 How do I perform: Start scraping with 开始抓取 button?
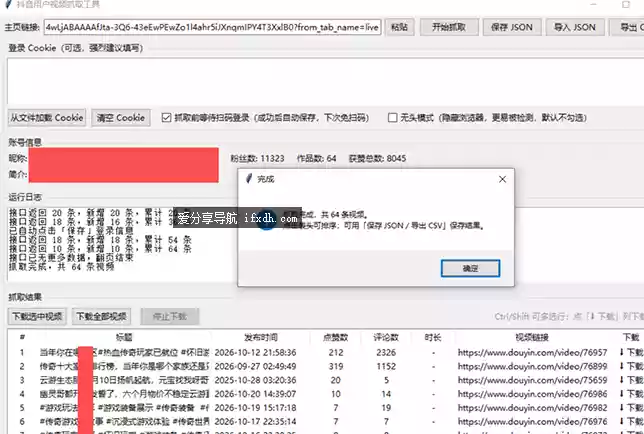pos(449,28)
